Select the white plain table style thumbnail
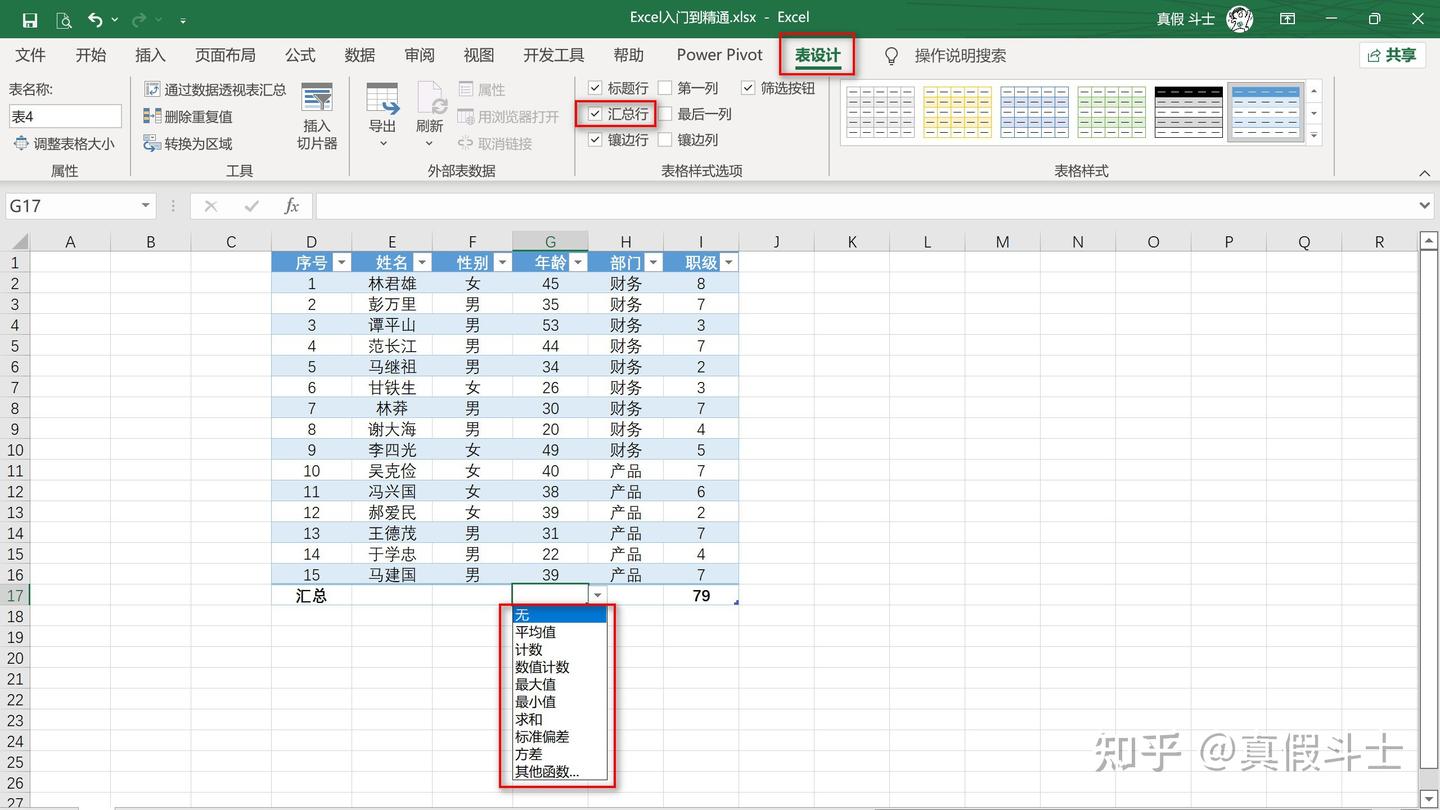The image size is (1440, 810). [881, 112]
